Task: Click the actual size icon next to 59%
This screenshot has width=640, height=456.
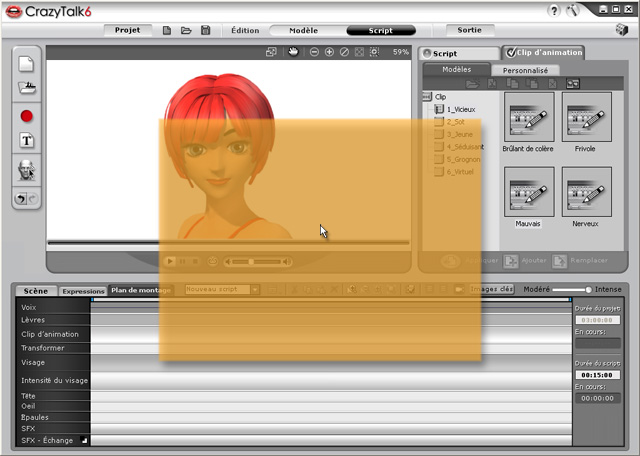Action: tap(374, 52)
